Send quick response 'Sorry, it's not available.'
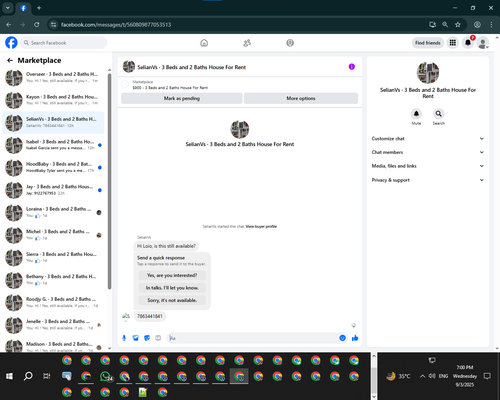Screen dimensions: 500x400 tap(172, 300)
